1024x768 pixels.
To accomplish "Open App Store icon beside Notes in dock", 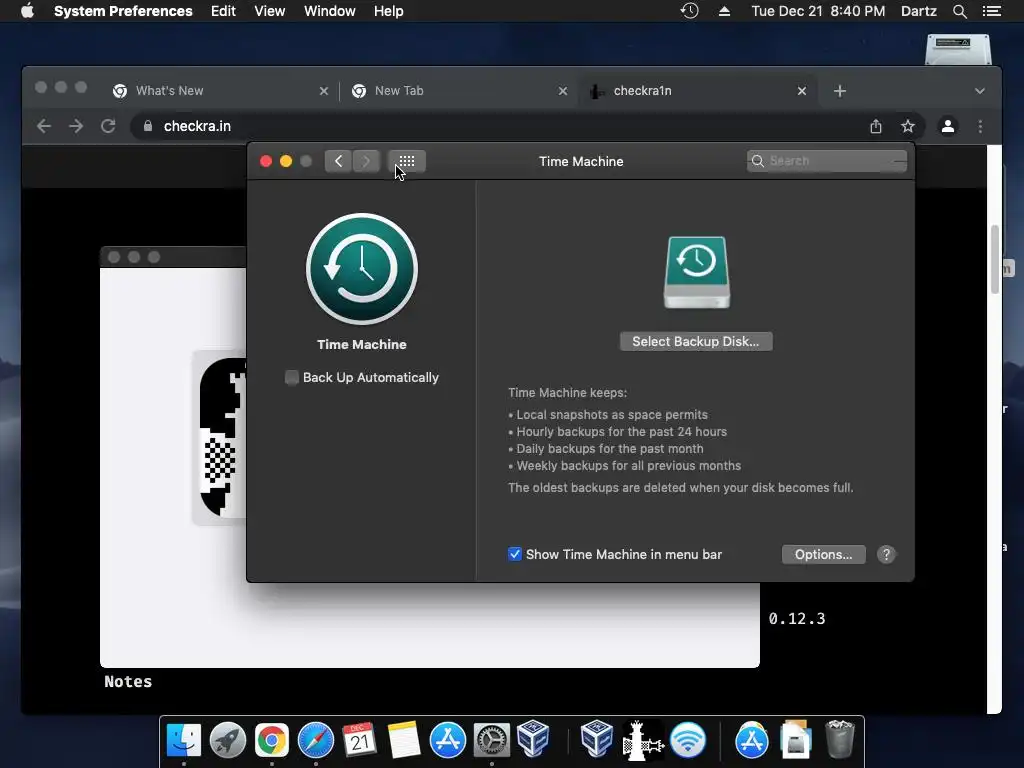I will pos(447,741).
